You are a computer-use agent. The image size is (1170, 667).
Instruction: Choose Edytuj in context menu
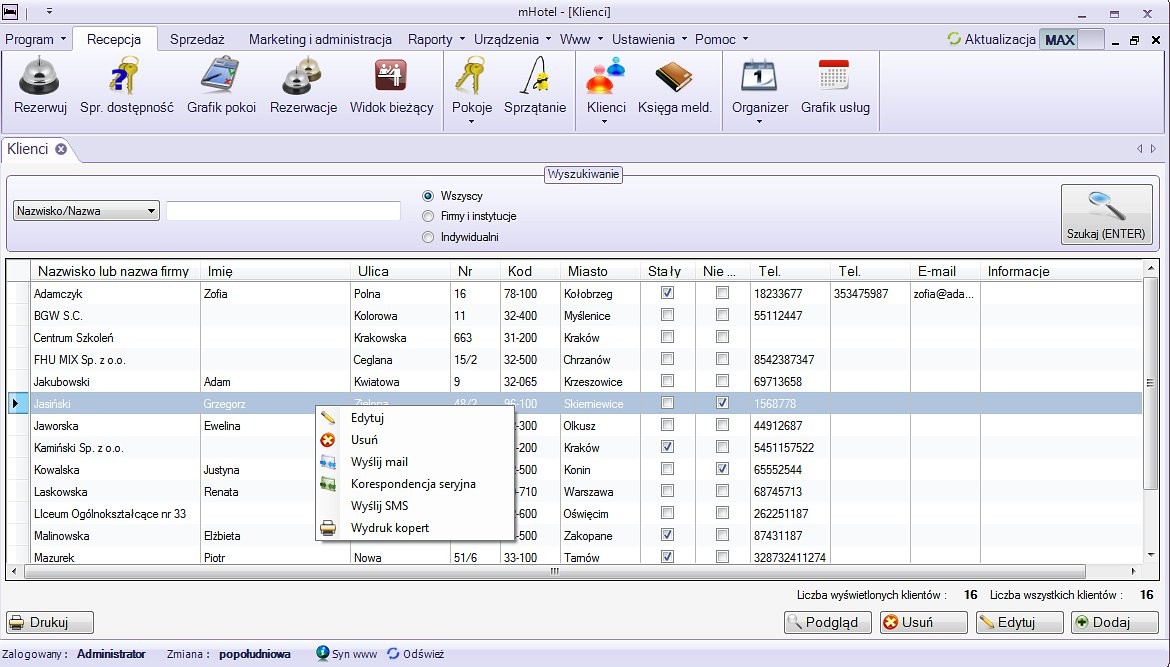click(x=414, y=418)
